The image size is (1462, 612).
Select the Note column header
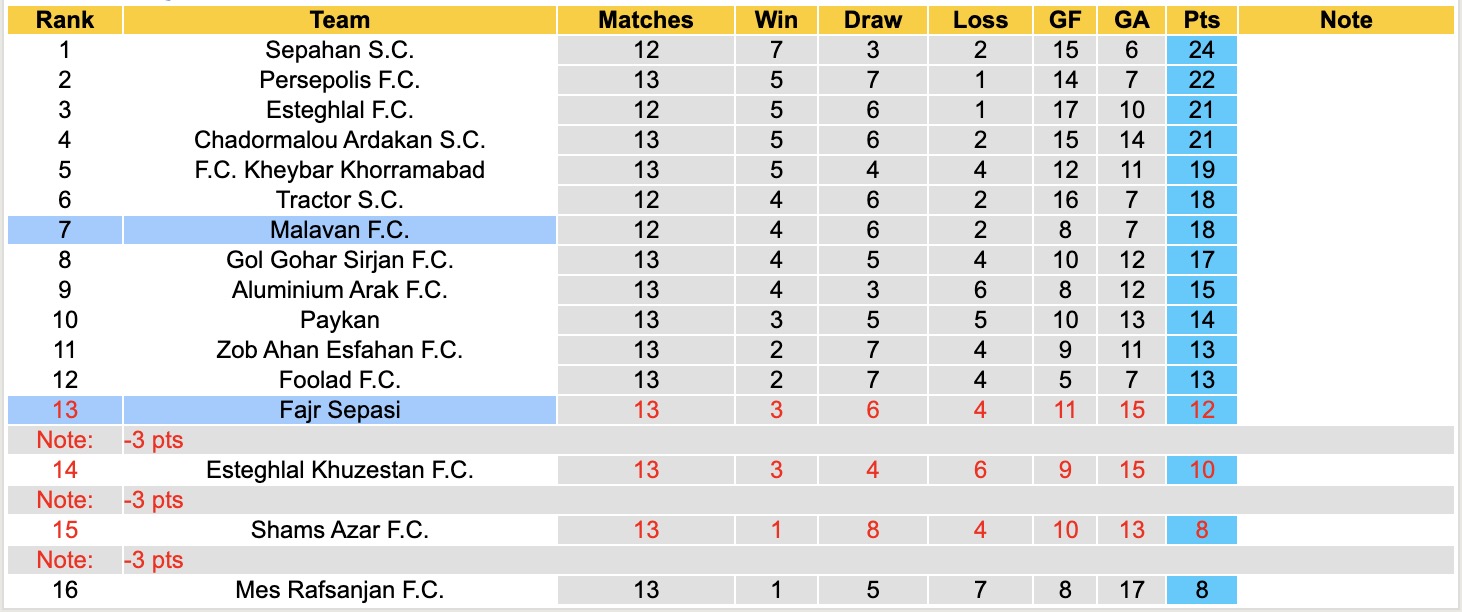pyautogui.click(x=1346, y=20)
